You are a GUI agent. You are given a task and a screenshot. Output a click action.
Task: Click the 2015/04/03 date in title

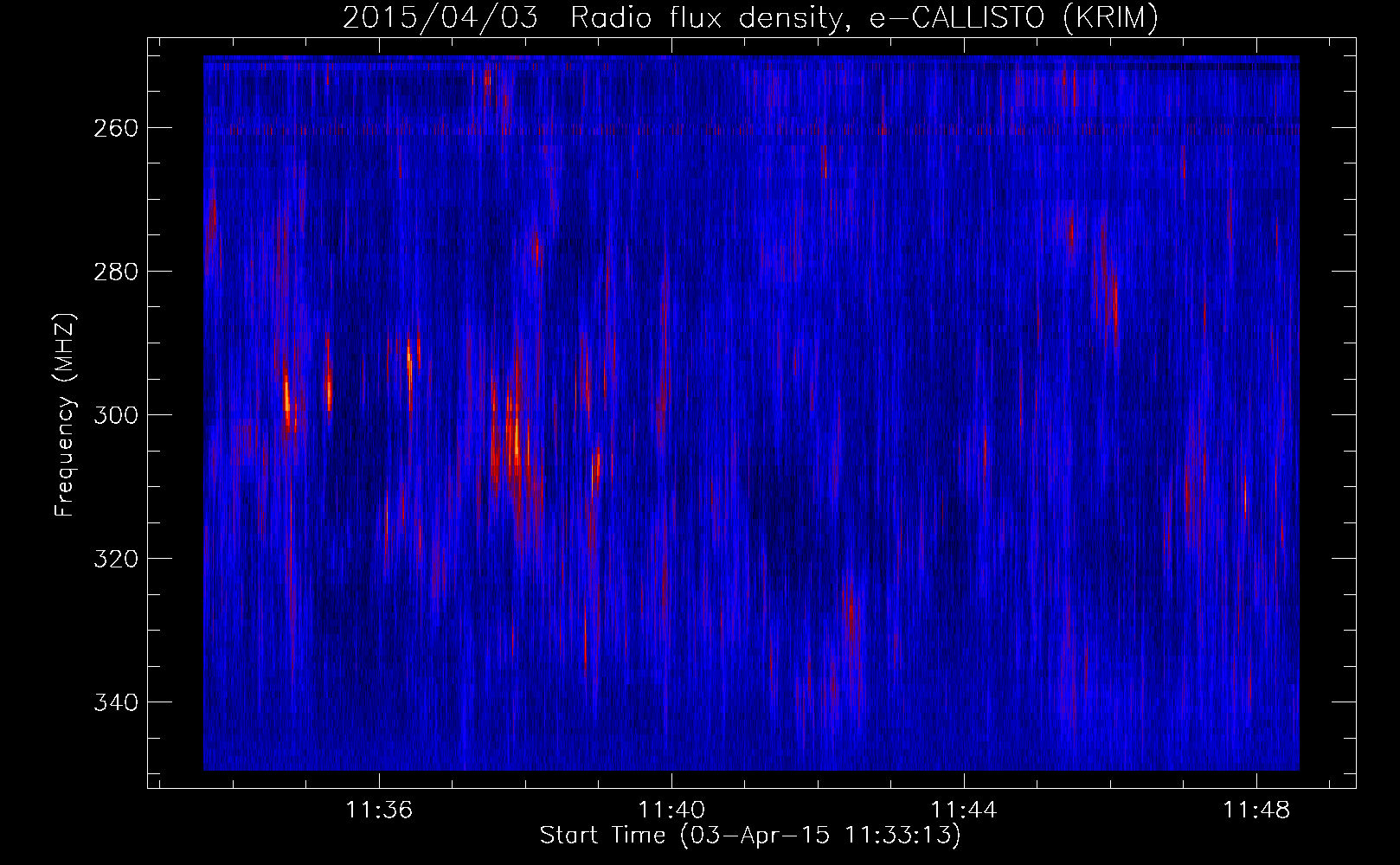[x=440, y=17]
